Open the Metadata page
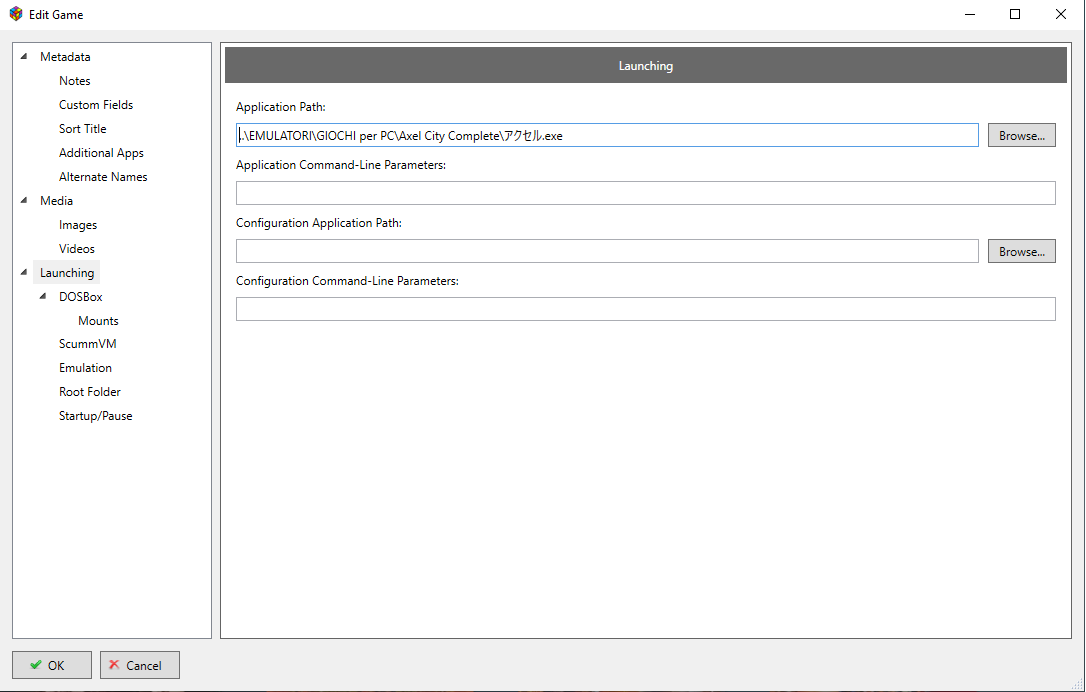The width and height of the screenshot is (1086, 692). (65, 57)
